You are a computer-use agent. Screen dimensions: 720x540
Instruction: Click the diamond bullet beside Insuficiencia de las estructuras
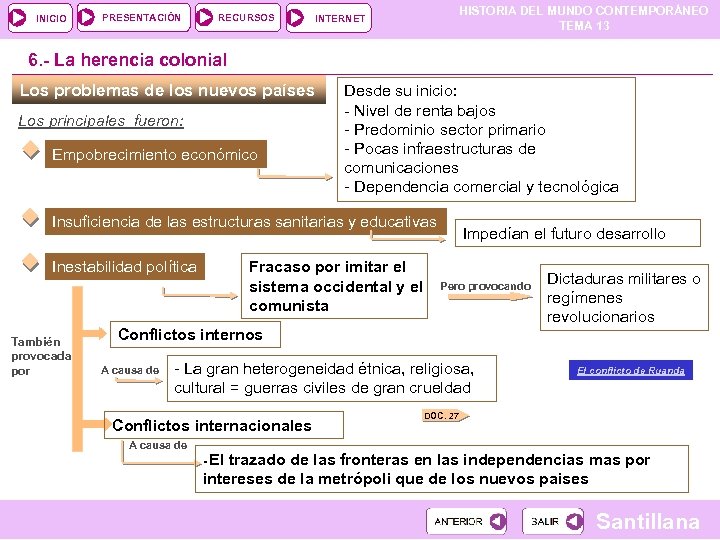click(31, 218)
